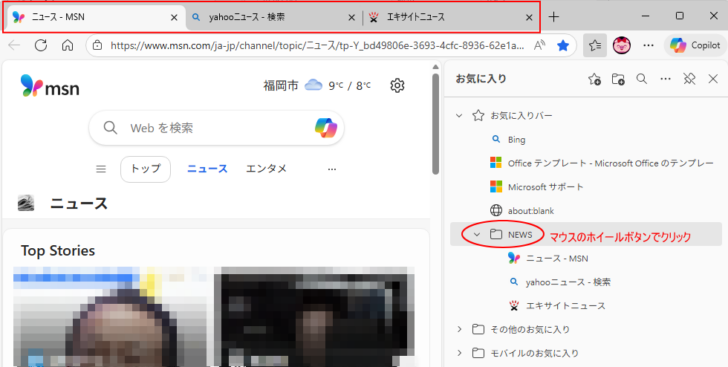Click the Web を検索 search box
This screenshot has height=367, width=728.
[216, 128]
